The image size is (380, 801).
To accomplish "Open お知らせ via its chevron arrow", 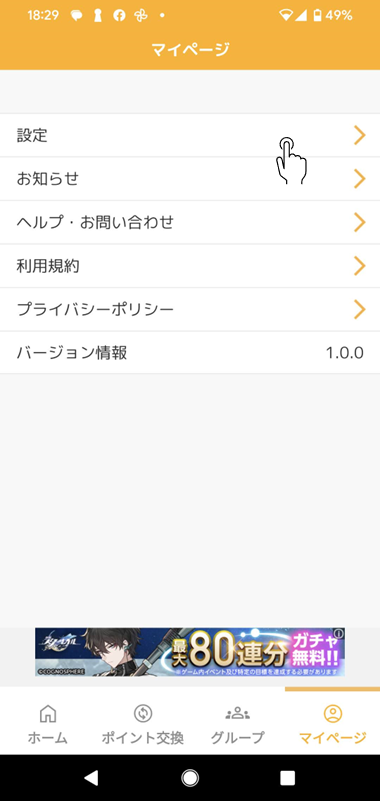I will (360, 179).
